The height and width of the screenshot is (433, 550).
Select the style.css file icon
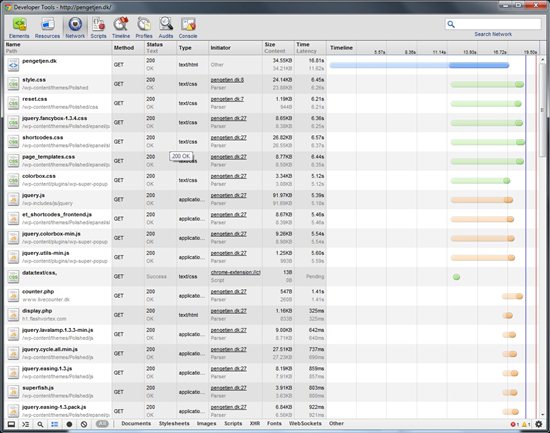point(13,84)
